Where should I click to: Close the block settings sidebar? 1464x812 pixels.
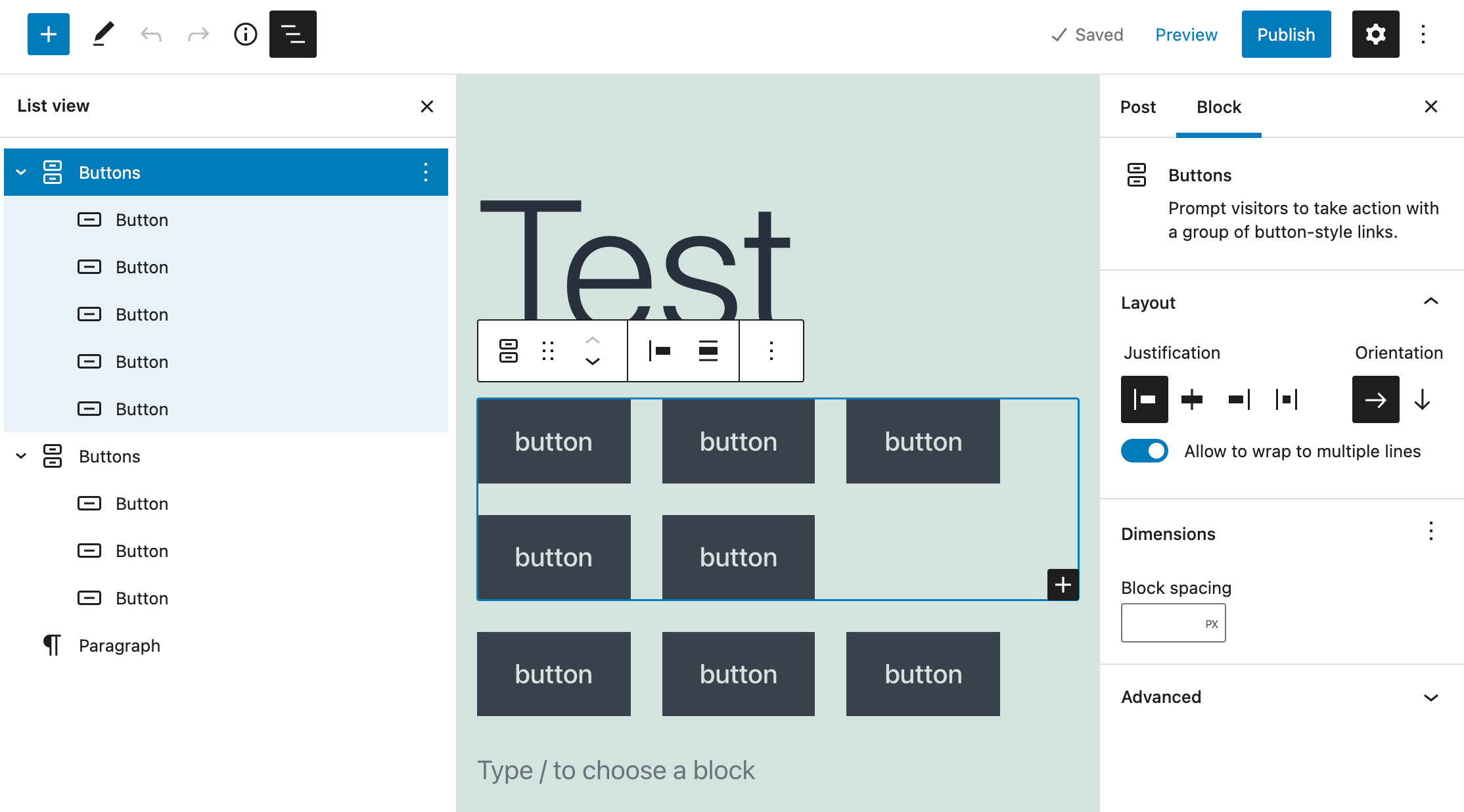point(1431,106)
